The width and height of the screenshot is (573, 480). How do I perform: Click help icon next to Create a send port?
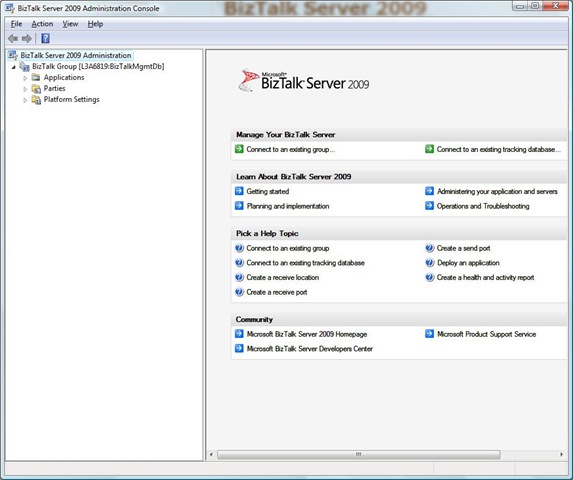coord(430,248)
